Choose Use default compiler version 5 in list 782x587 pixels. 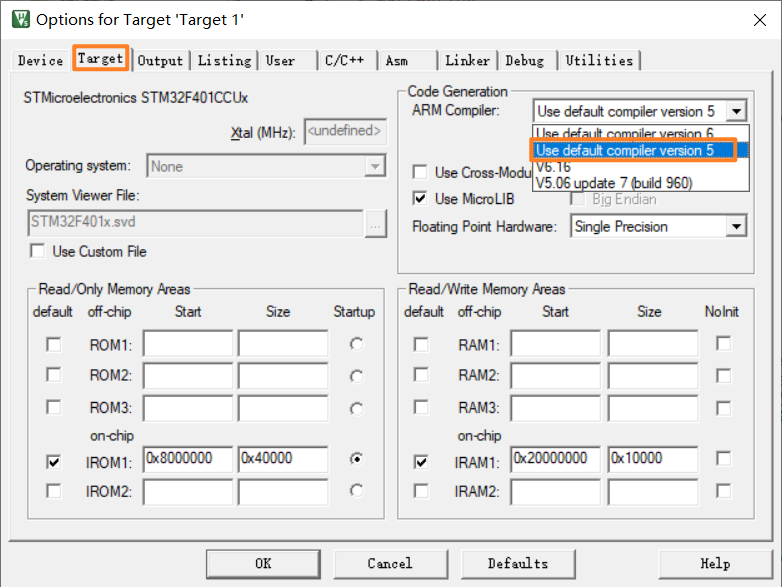(x=641, y=150)
